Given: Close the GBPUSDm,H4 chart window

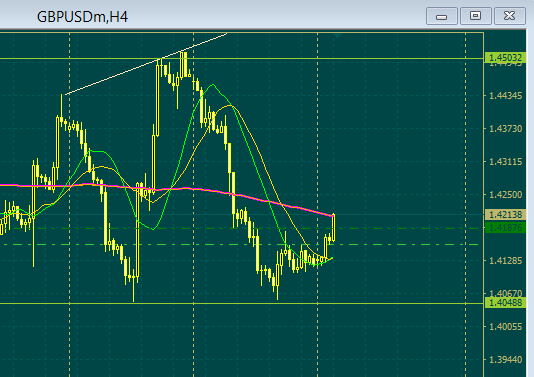Looking at the screenshot, I should 509,16.
